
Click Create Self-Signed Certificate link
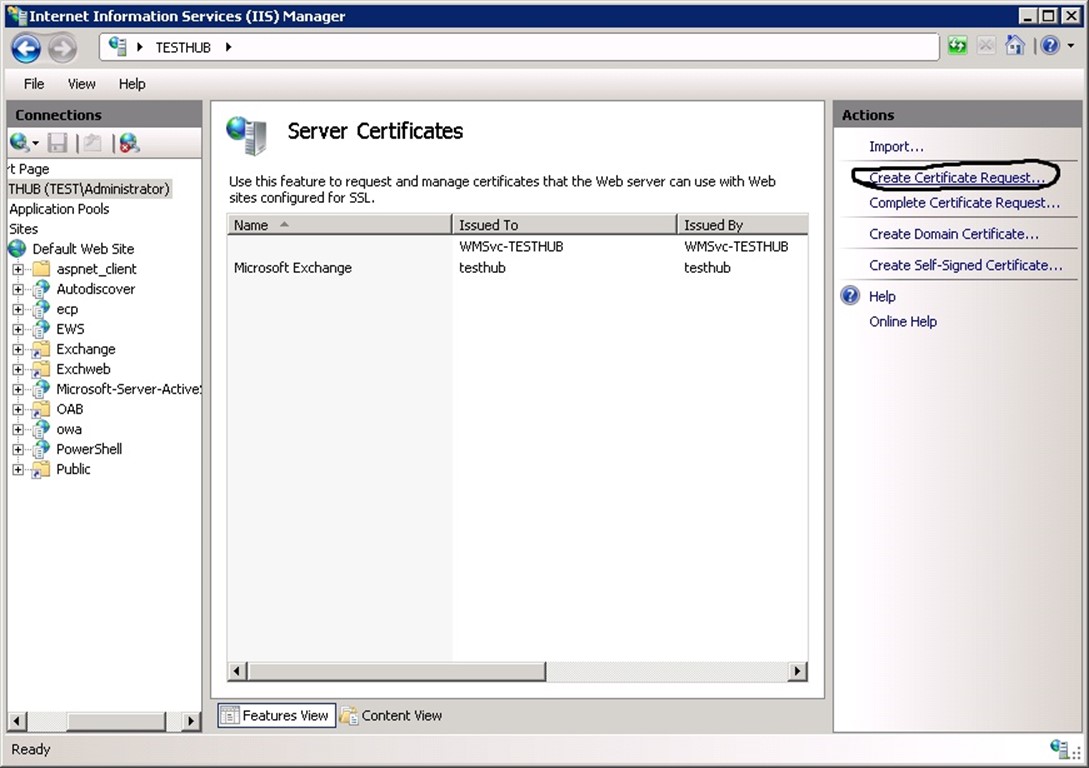tap(965, 265)
